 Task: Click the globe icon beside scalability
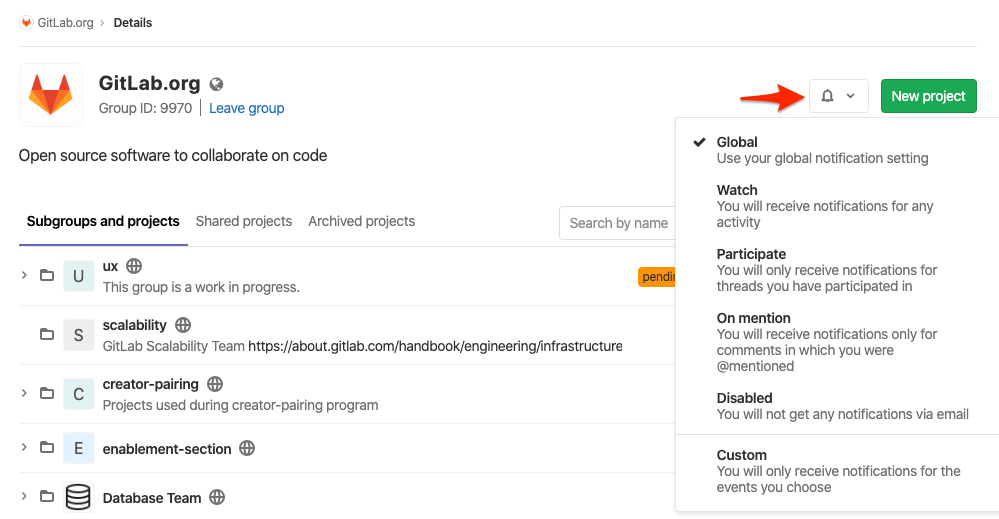[x=183, y=325]
